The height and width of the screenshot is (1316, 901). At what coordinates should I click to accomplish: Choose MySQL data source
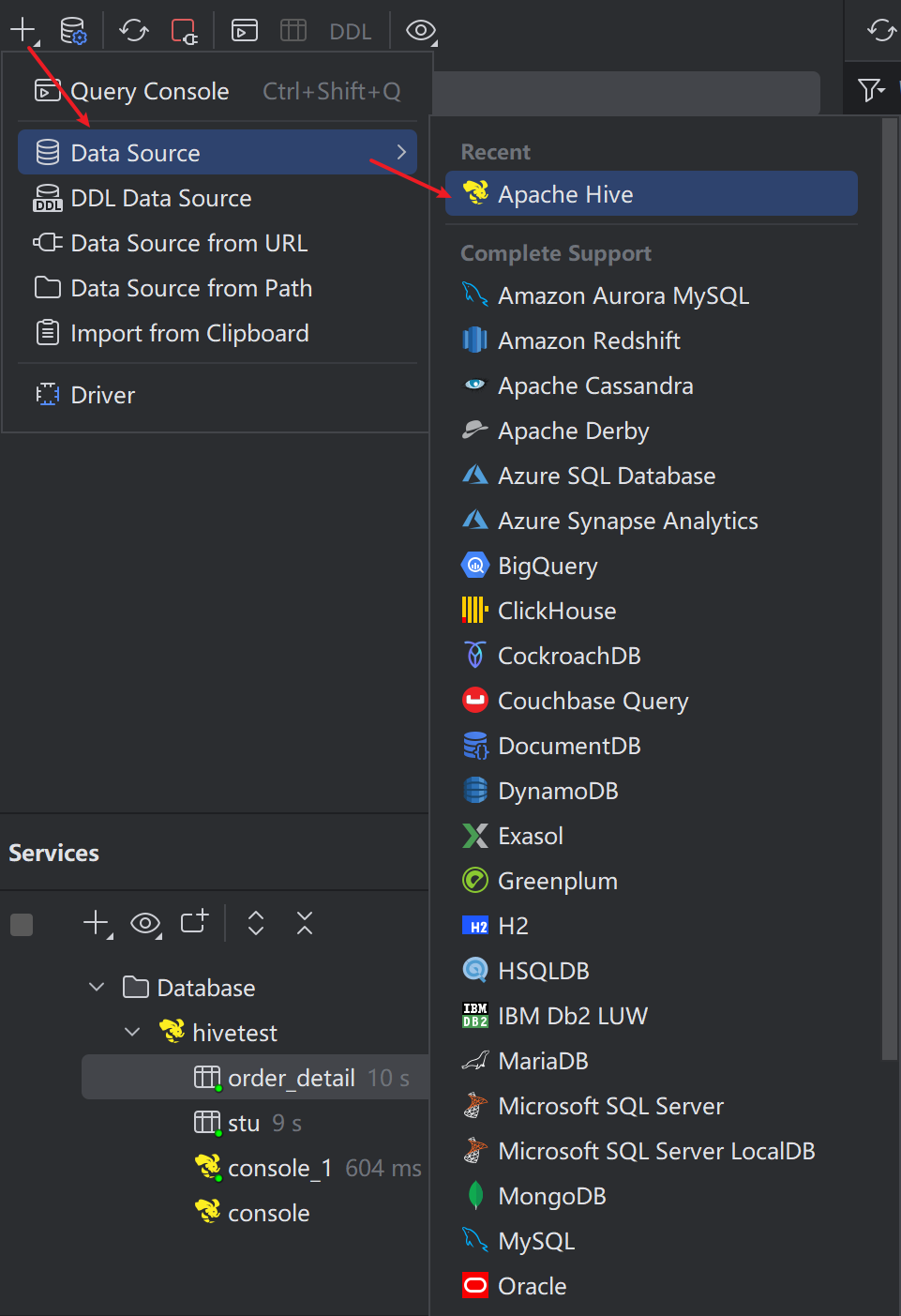[652, 1241]
